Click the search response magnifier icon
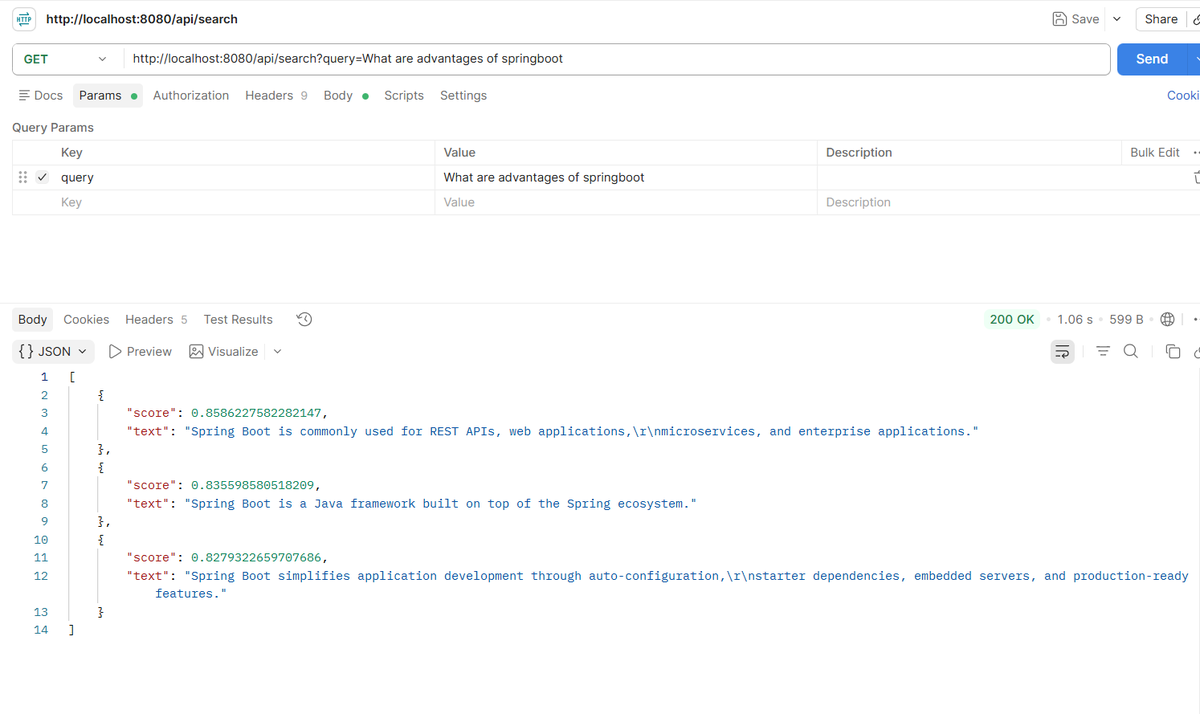 (x=1130, y=351)
